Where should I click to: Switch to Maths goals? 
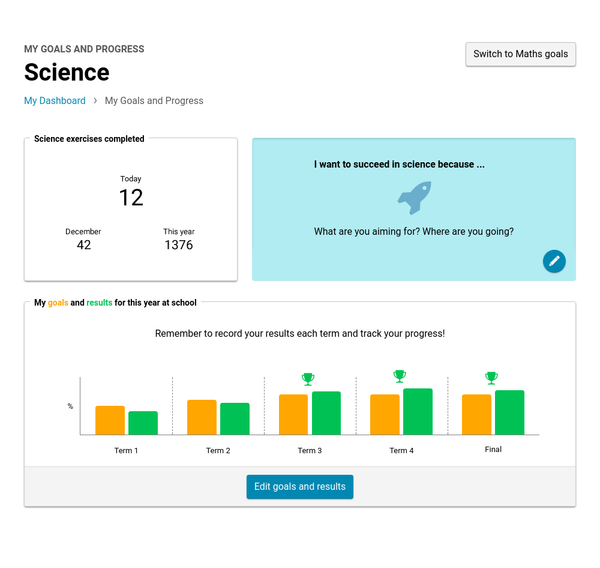[520, 54]
